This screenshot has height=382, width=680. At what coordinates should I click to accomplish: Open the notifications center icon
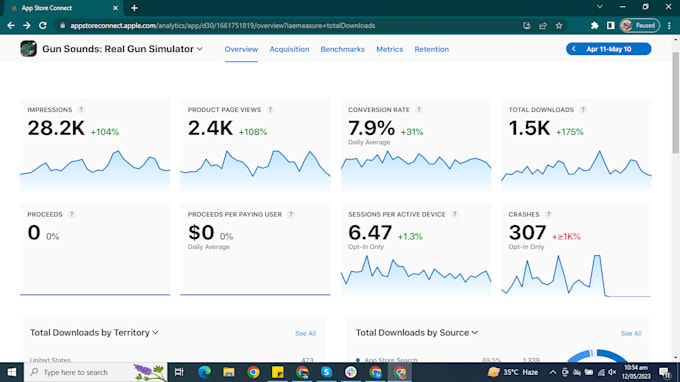[x=665, y=372]
